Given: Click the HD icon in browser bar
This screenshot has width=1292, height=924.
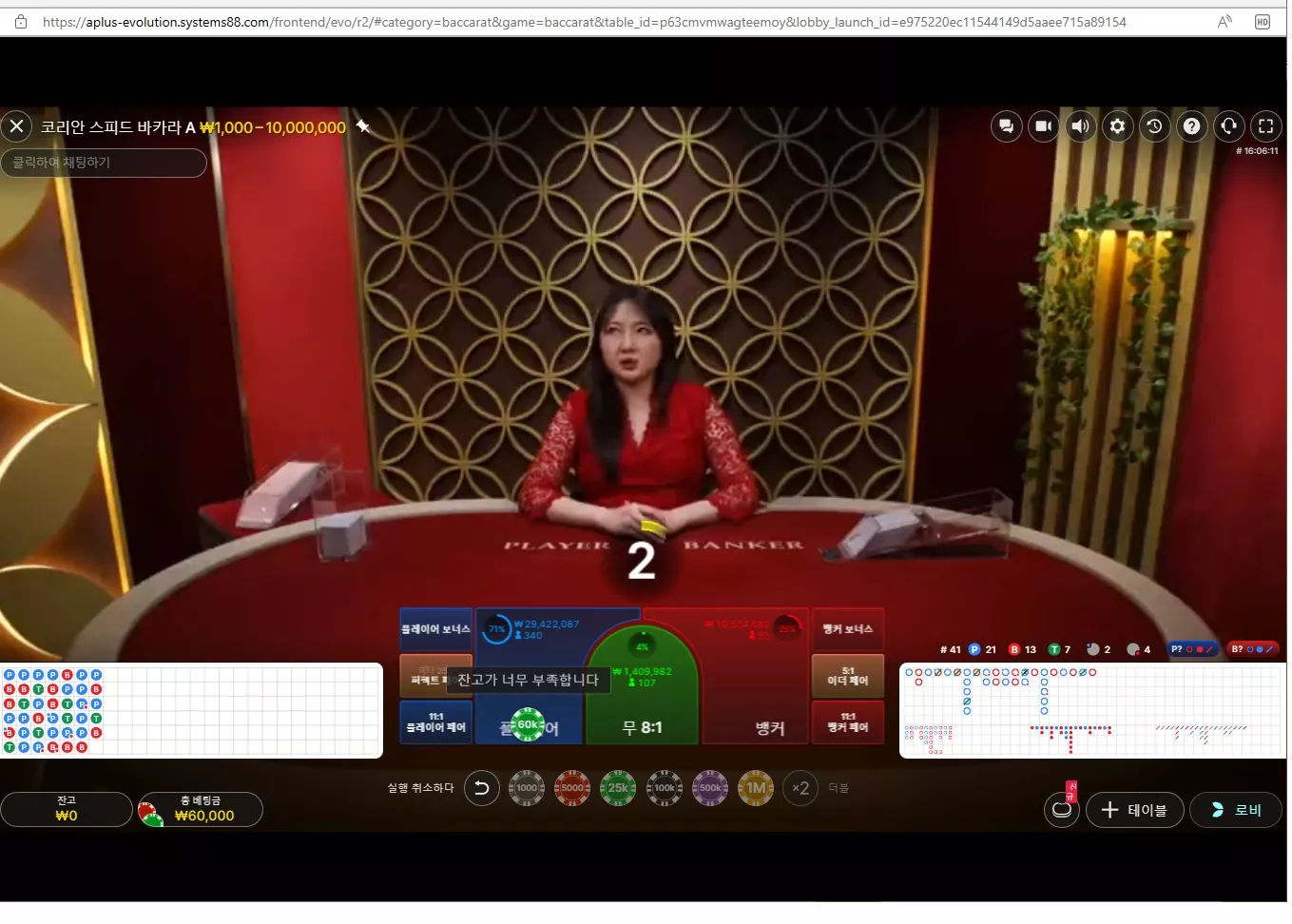Looking at the screenshot, I should point(1263,21).
